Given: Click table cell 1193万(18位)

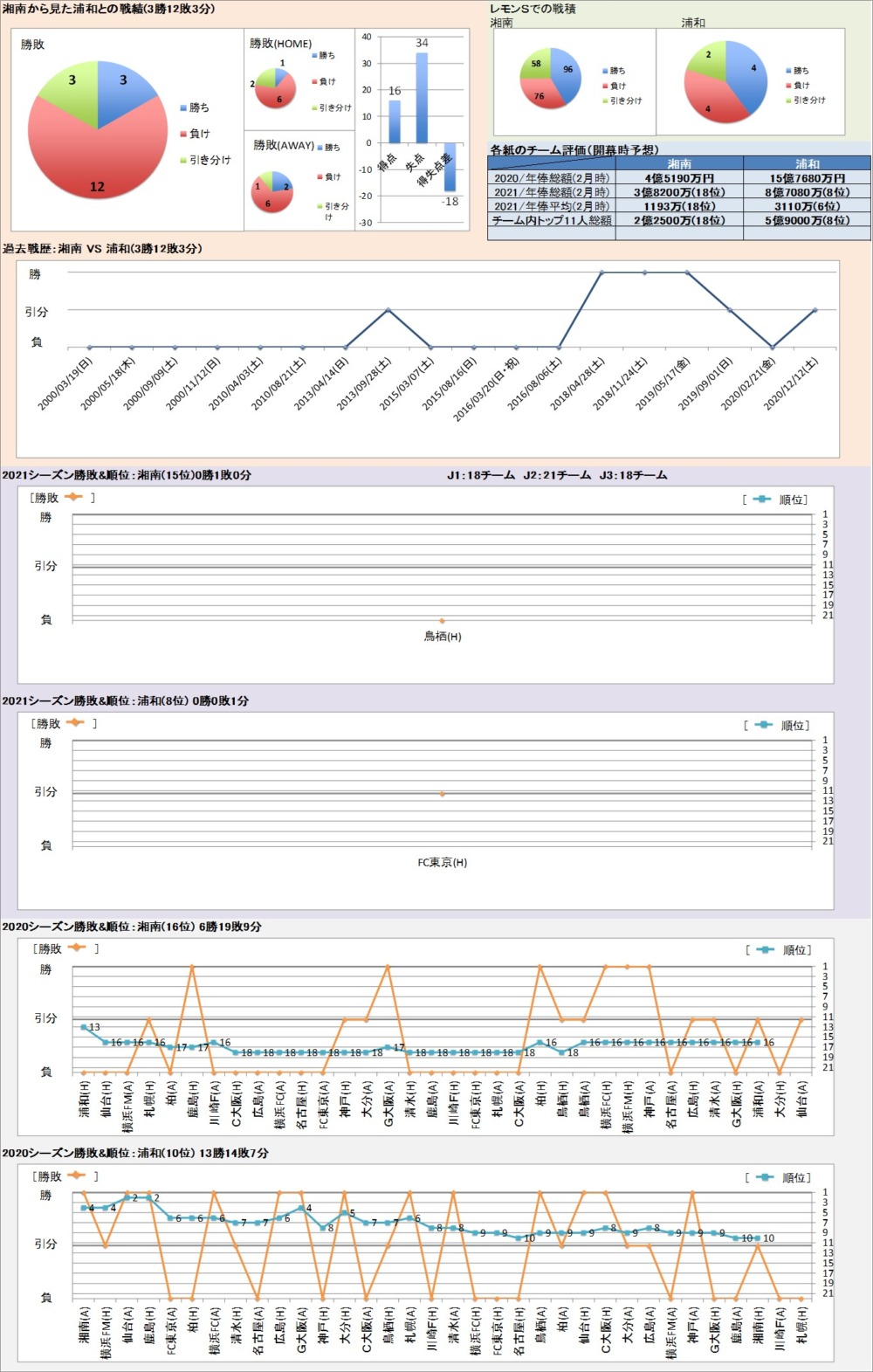Looking at the screenshot, I should 679,206.
